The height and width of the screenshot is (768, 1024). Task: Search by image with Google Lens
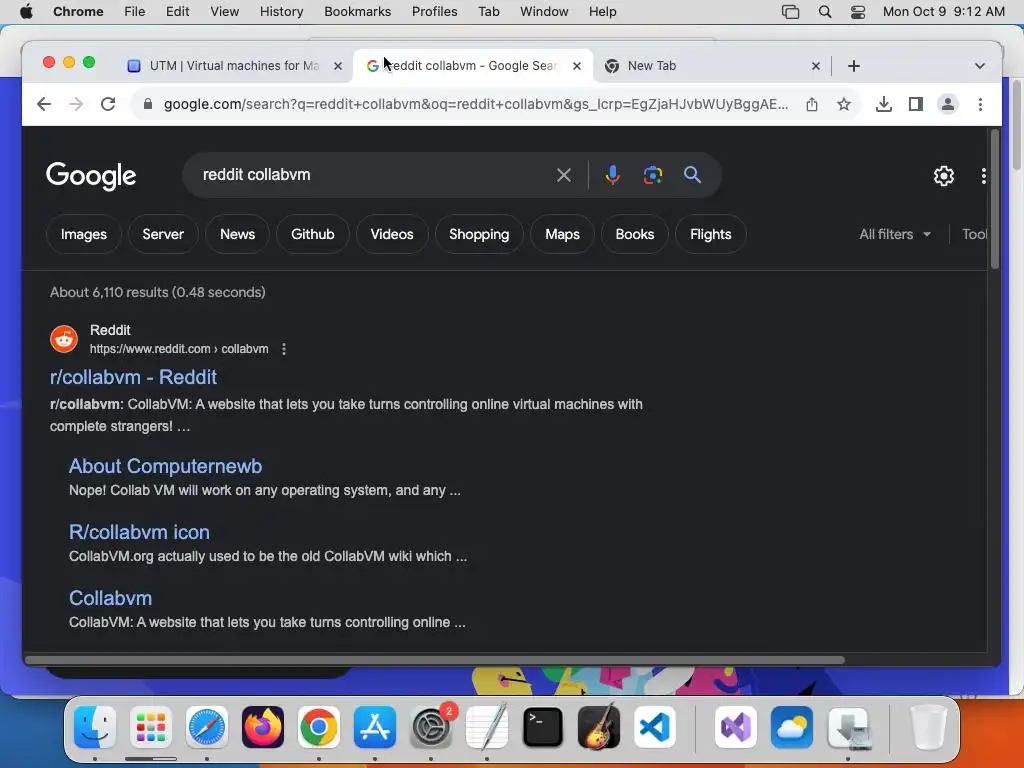[x=652, y=175]
